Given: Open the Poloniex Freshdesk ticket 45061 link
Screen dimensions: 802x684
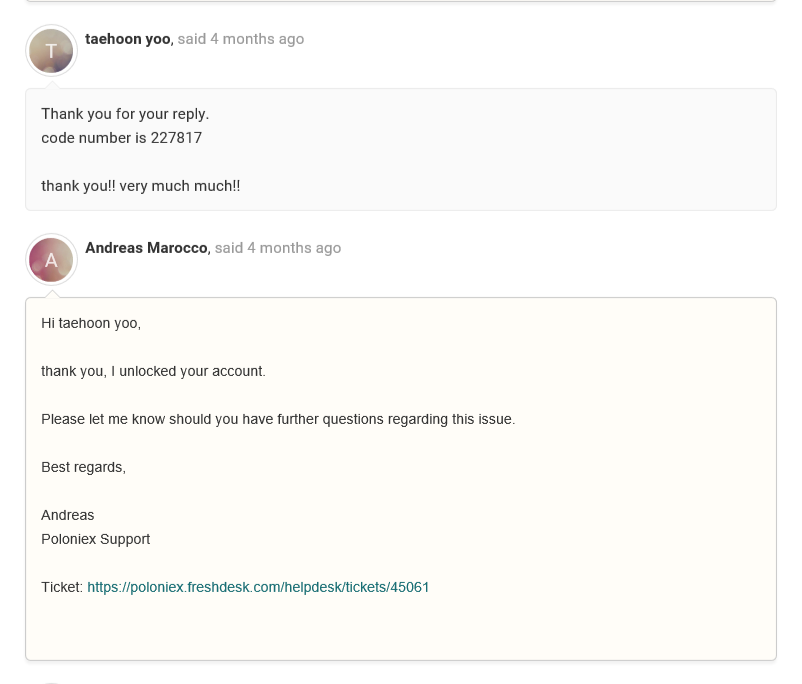Looking at the screenshot, I should click(x=258, y=587).
